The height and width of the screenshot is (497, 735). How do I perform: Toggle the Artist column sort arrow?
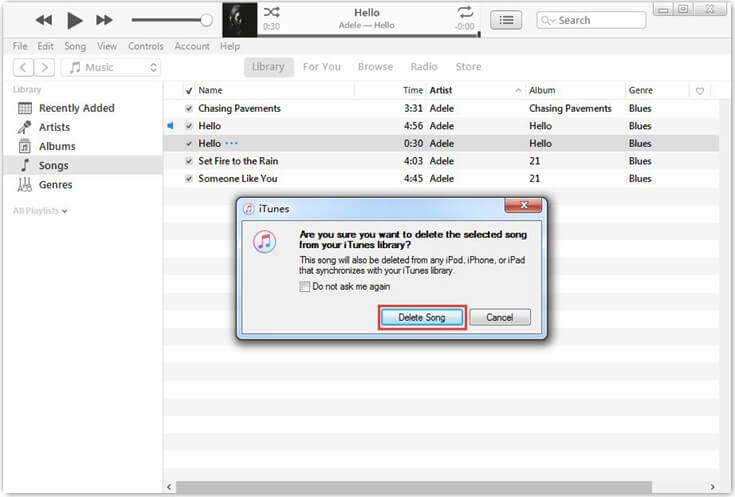click(518, 90)
